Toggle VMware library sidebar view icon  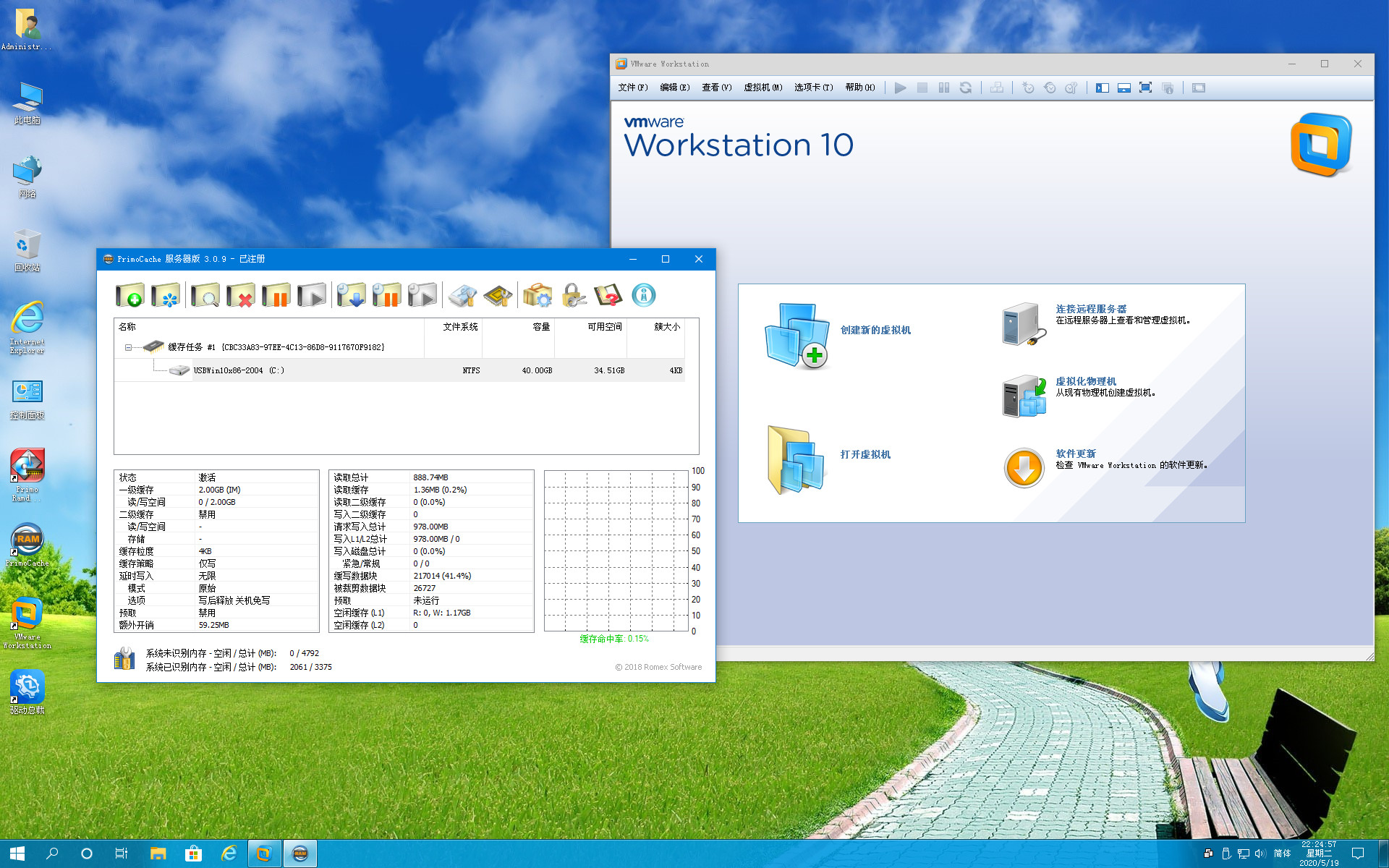1103,88
